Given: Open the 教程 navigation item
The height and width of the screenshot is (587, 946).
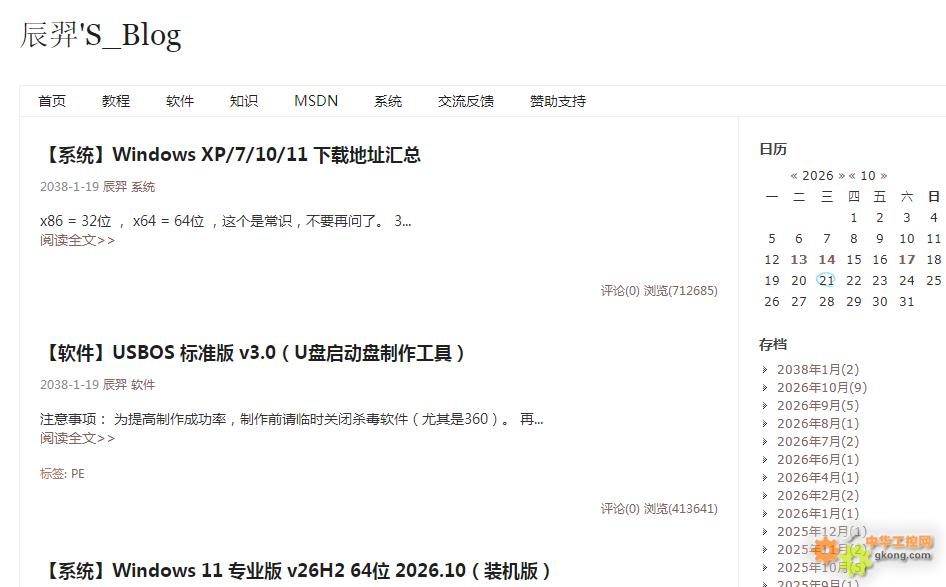Looking at the screenshot, I should (x=116, y=101).
